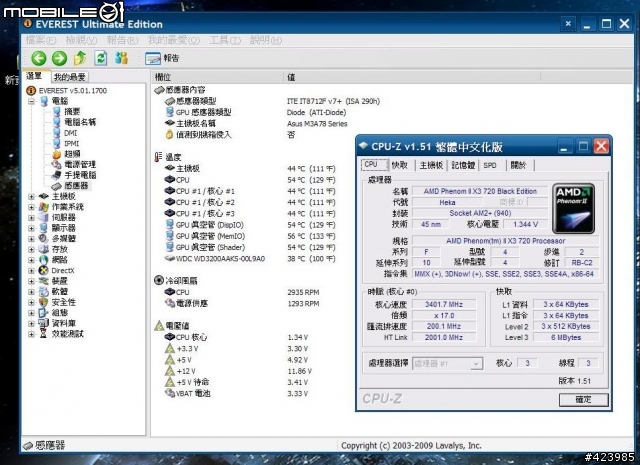Open the 檢視 menu
The image size is (640, 465).
81,40
